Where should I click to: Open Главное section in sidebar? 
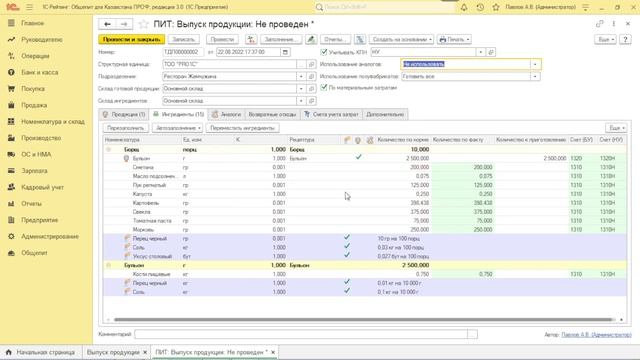click(x=32, y=23)
